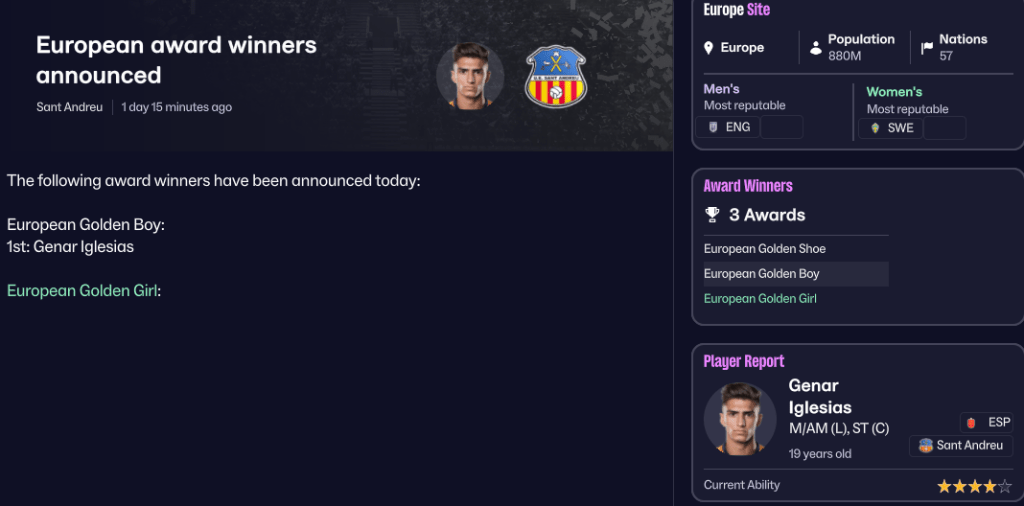The height and width of the screenshot is (506, 1024).
Task: Select European Golden Girl in awards list
Action: (x=760, y=299)
